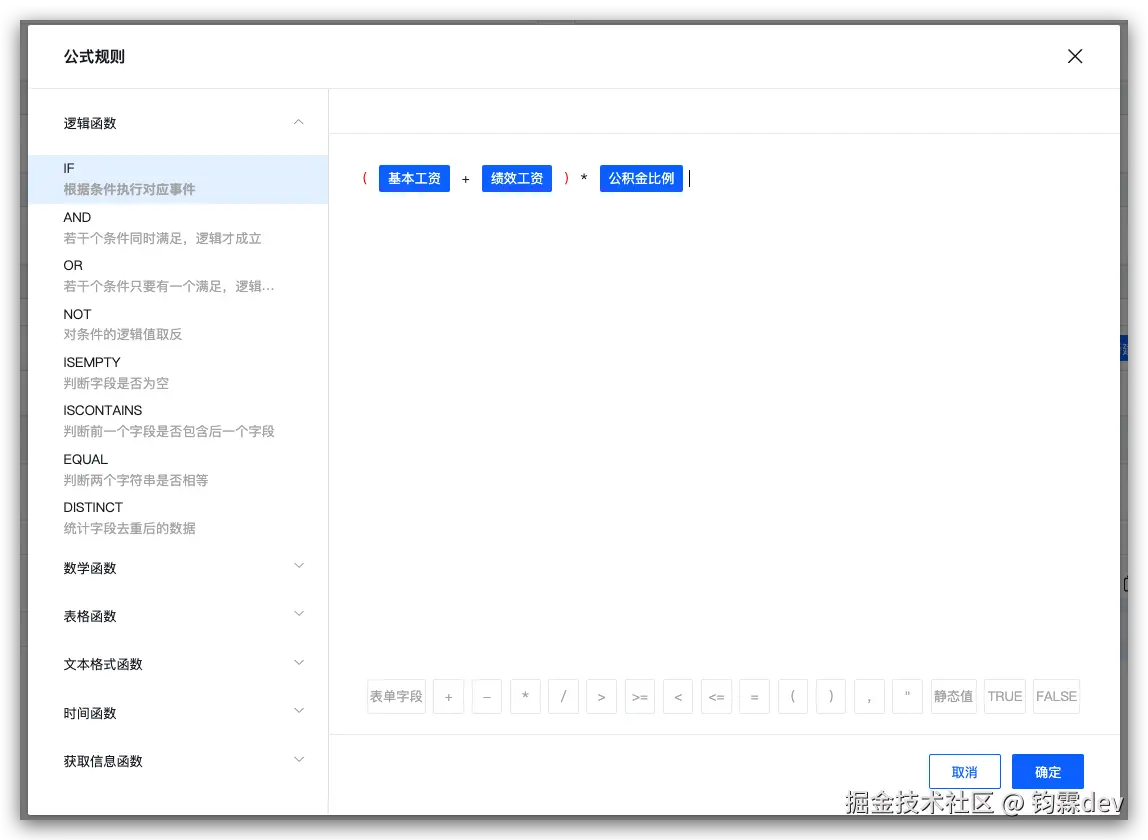Select the AND function

click(178, 228)
